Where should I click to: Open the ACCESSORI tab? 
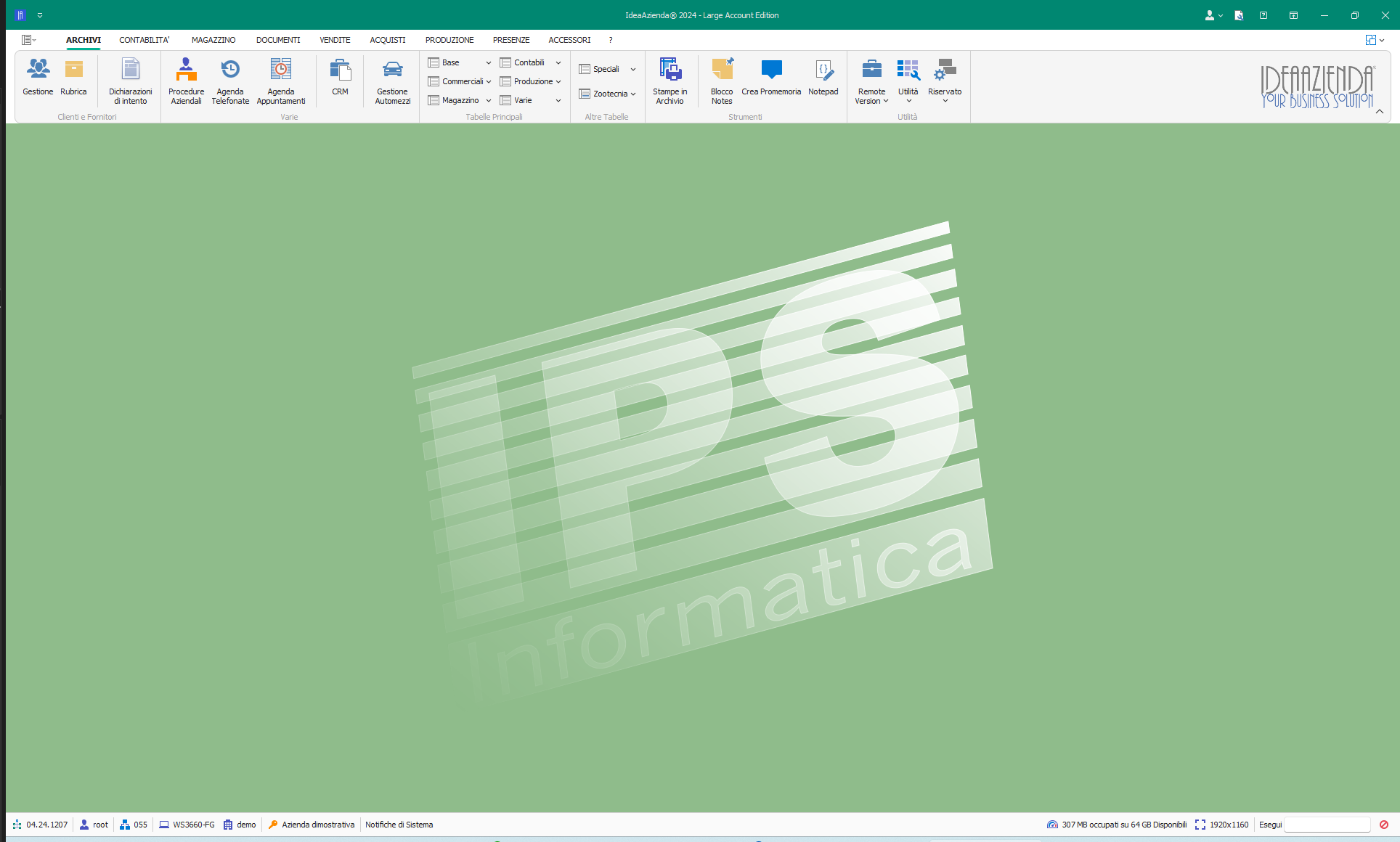569,40
